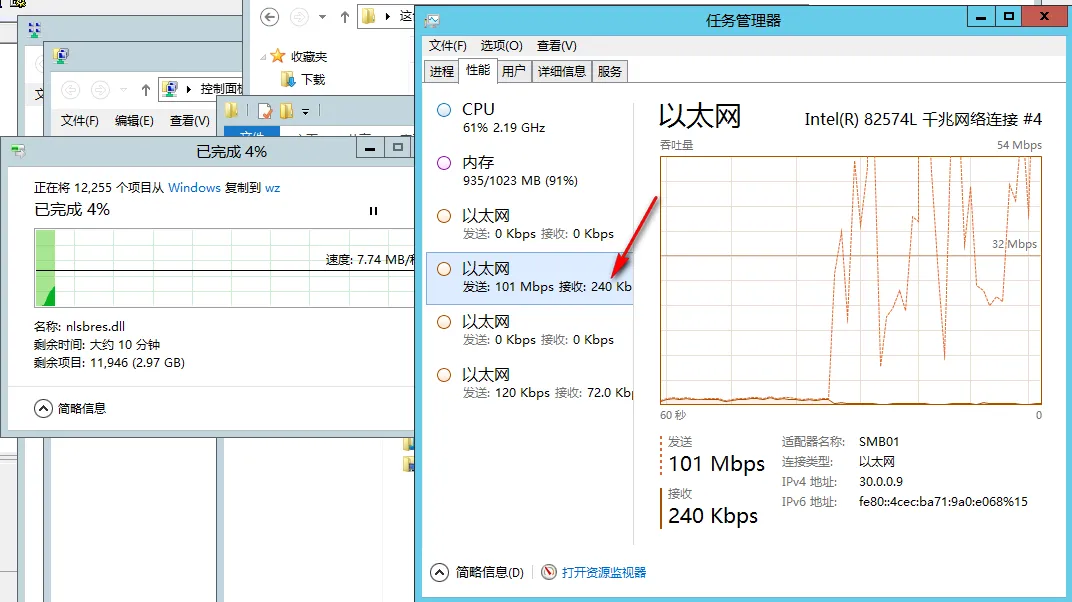Open 打开资源监视器 link
The width and height of the screenshot is (1072, 602).
click(x=604, y=573)
